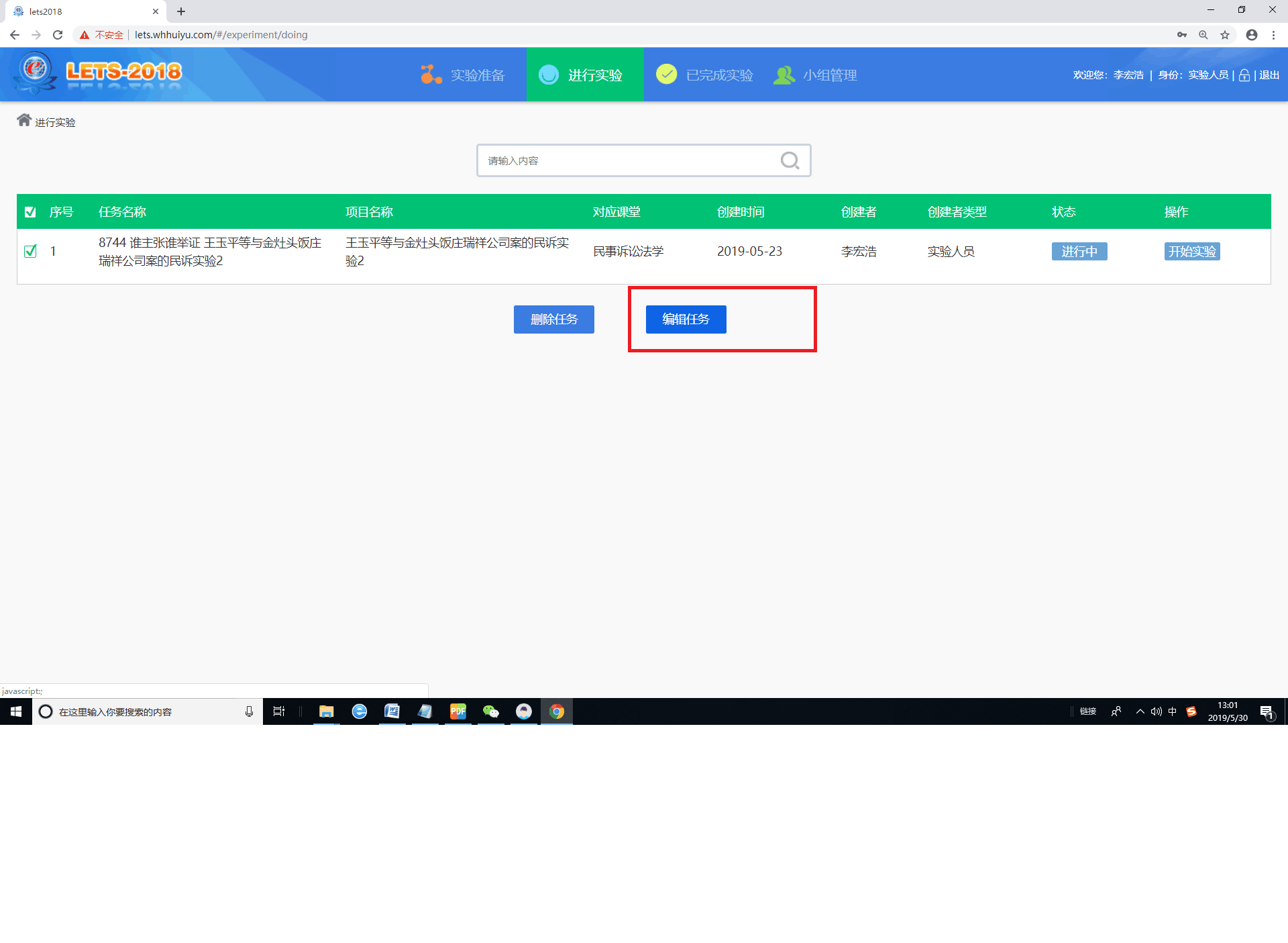Open WeChat from the taskbar
Screen dimensions: 1288x943
click(491, 711)
